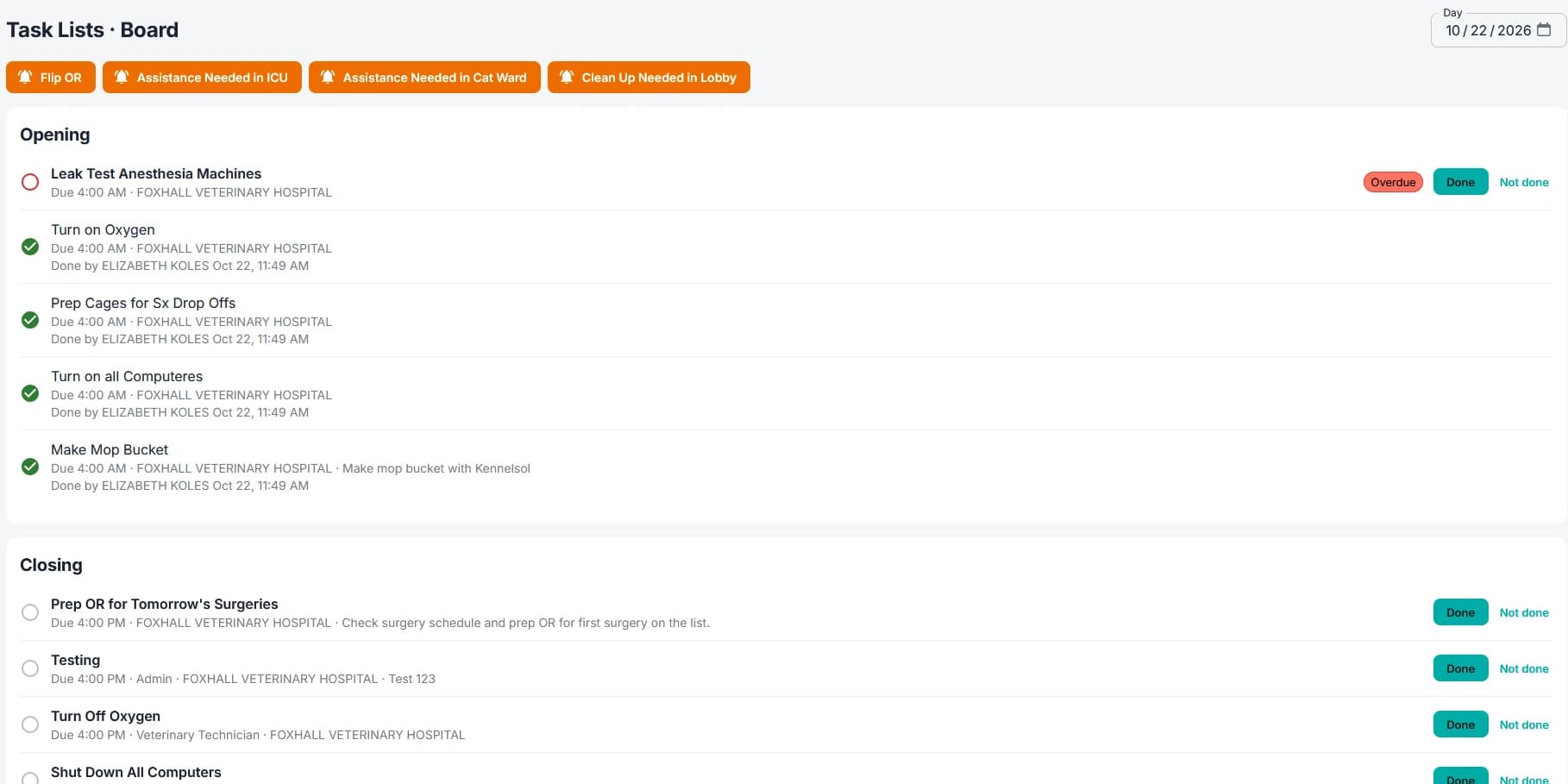Mark Leak Test Anesthesia Machines Not done

(x=1524, y=182)
